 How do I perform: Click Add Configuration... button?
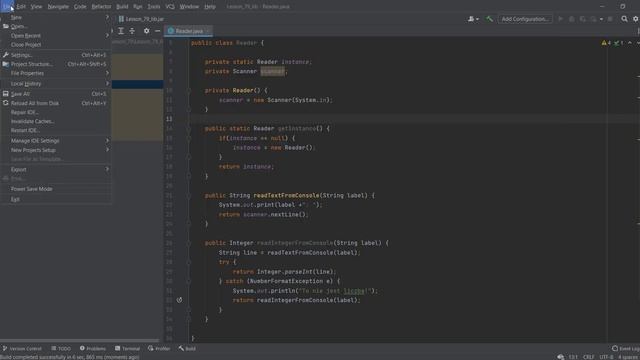[525, 19]
